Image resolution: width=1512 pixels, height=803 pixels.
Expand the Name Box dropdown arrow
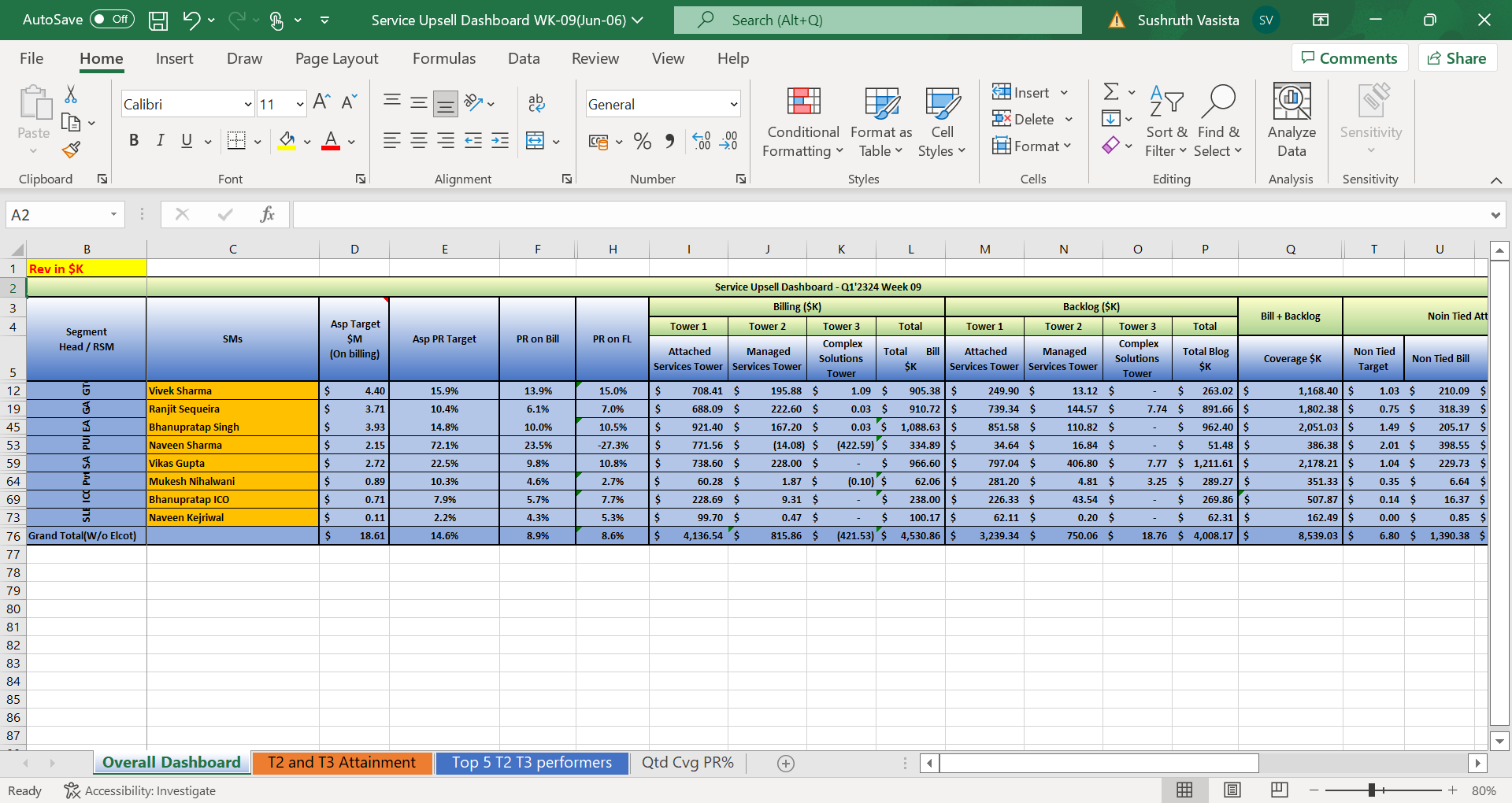[113, 215]
